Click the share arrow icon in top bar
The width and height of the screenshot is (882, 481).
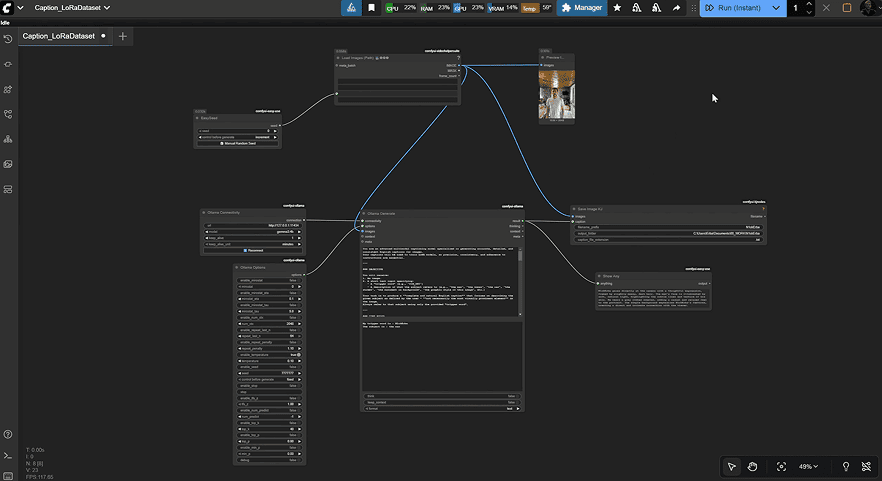tap(677, 8)
